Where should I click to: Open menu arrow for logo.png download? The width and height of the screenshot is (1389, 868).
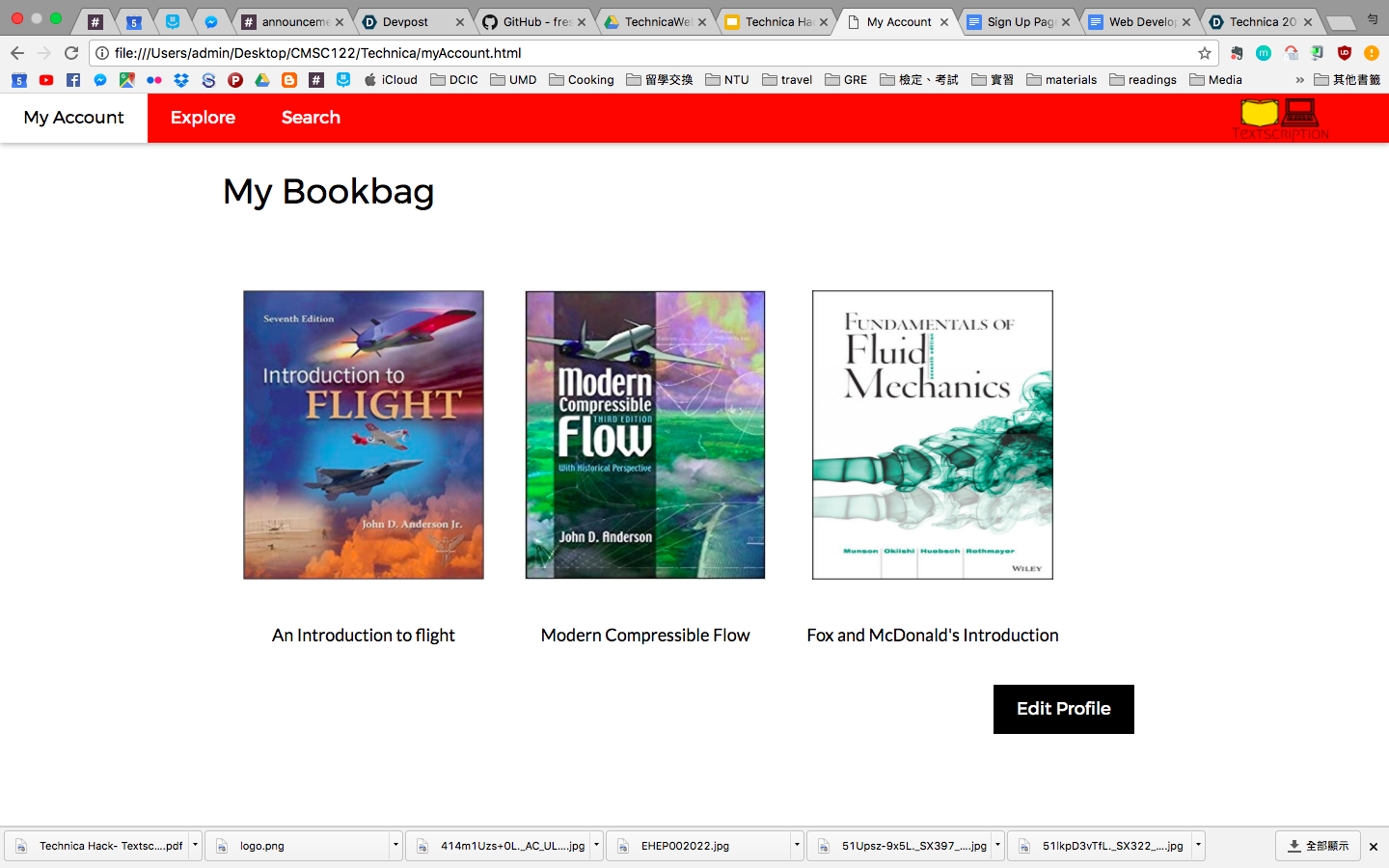(395, 846)
